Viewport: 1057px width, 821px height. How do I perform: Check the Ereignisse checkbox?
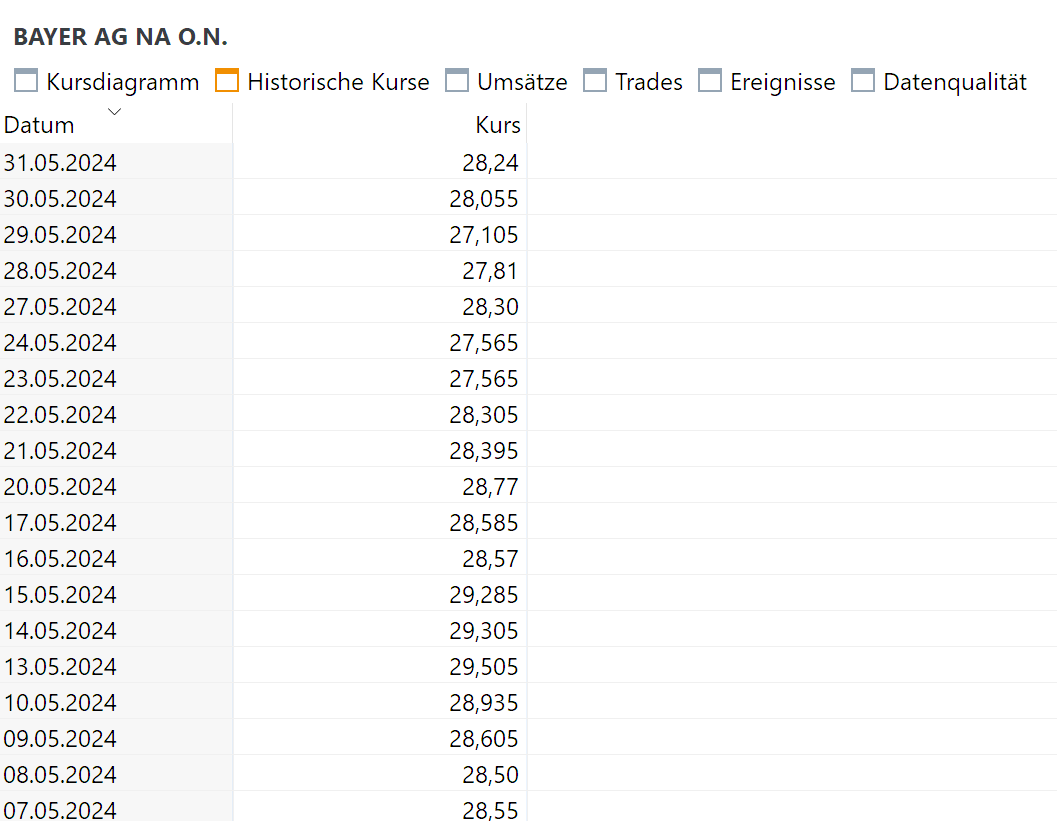(x=710, y=81)
